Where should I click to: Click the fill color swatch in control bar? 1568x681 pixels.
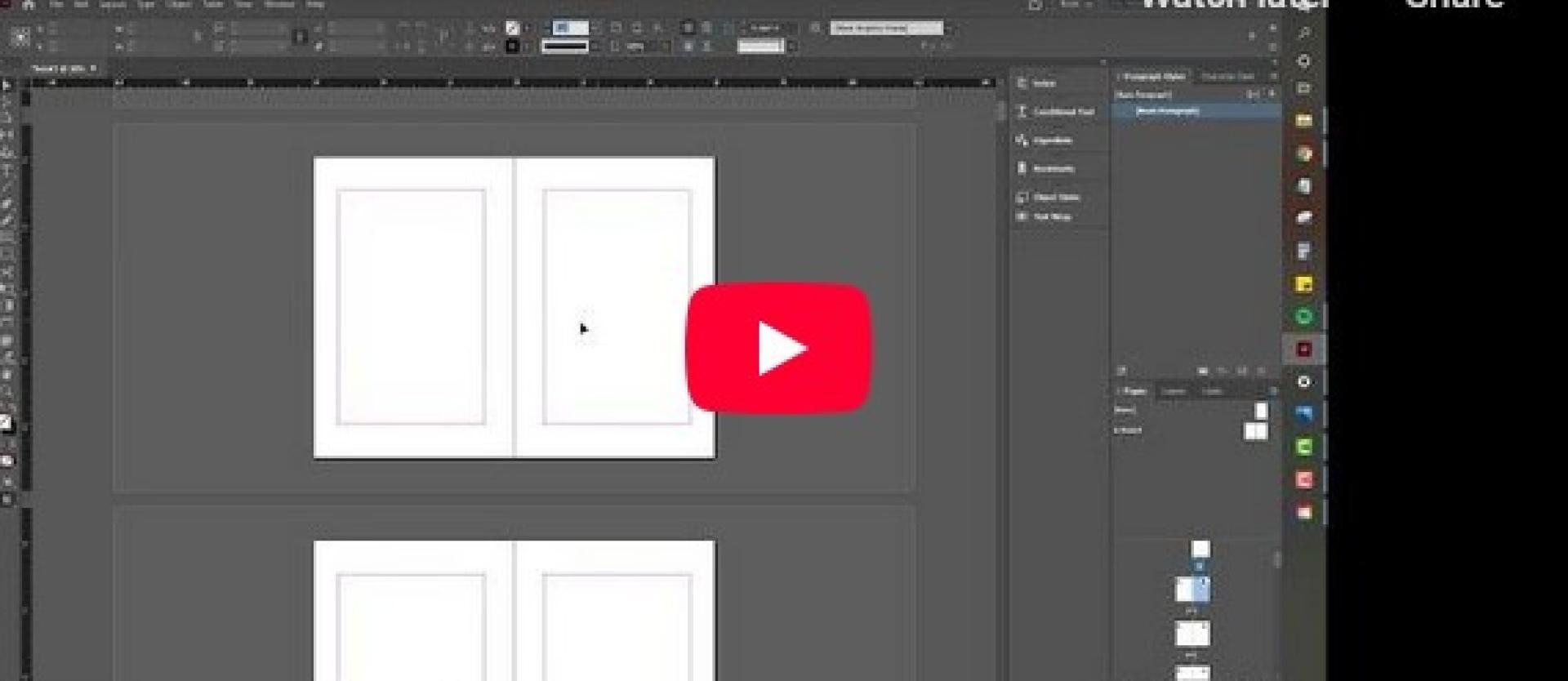pyautogui.click(x=512, y=29)
